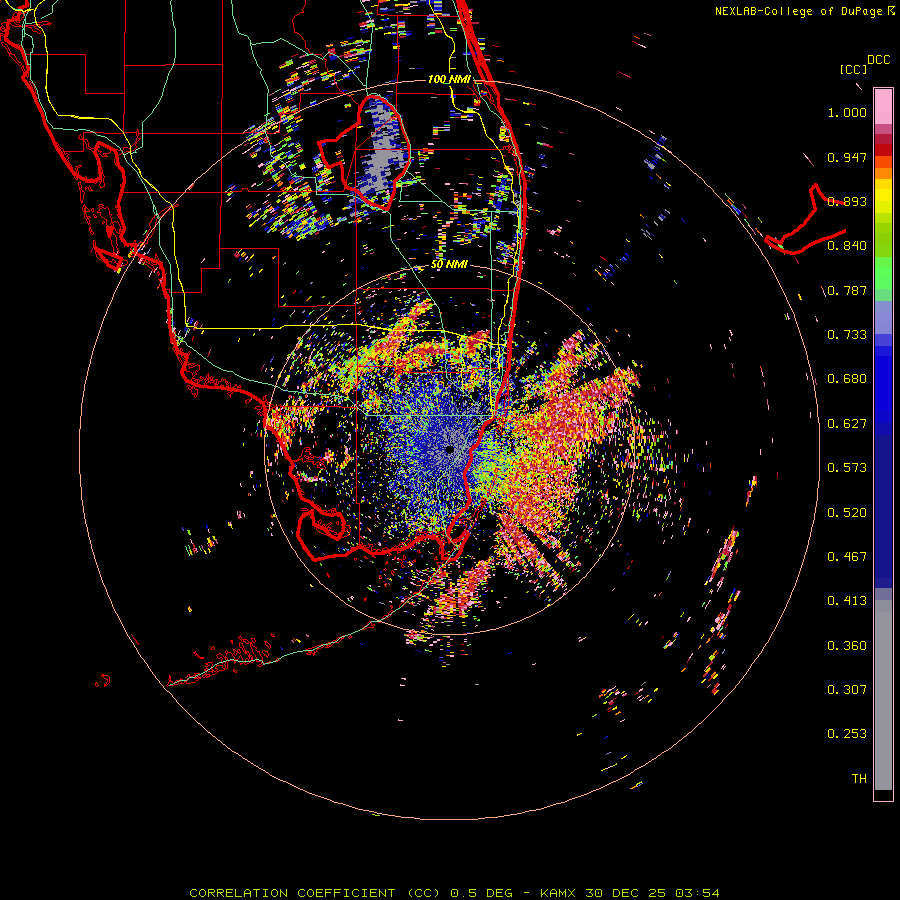Image resolution: width=900 pixels, height=900 pixels.
Task: Pick the bright green color bar segment
Action: point(883,273)
